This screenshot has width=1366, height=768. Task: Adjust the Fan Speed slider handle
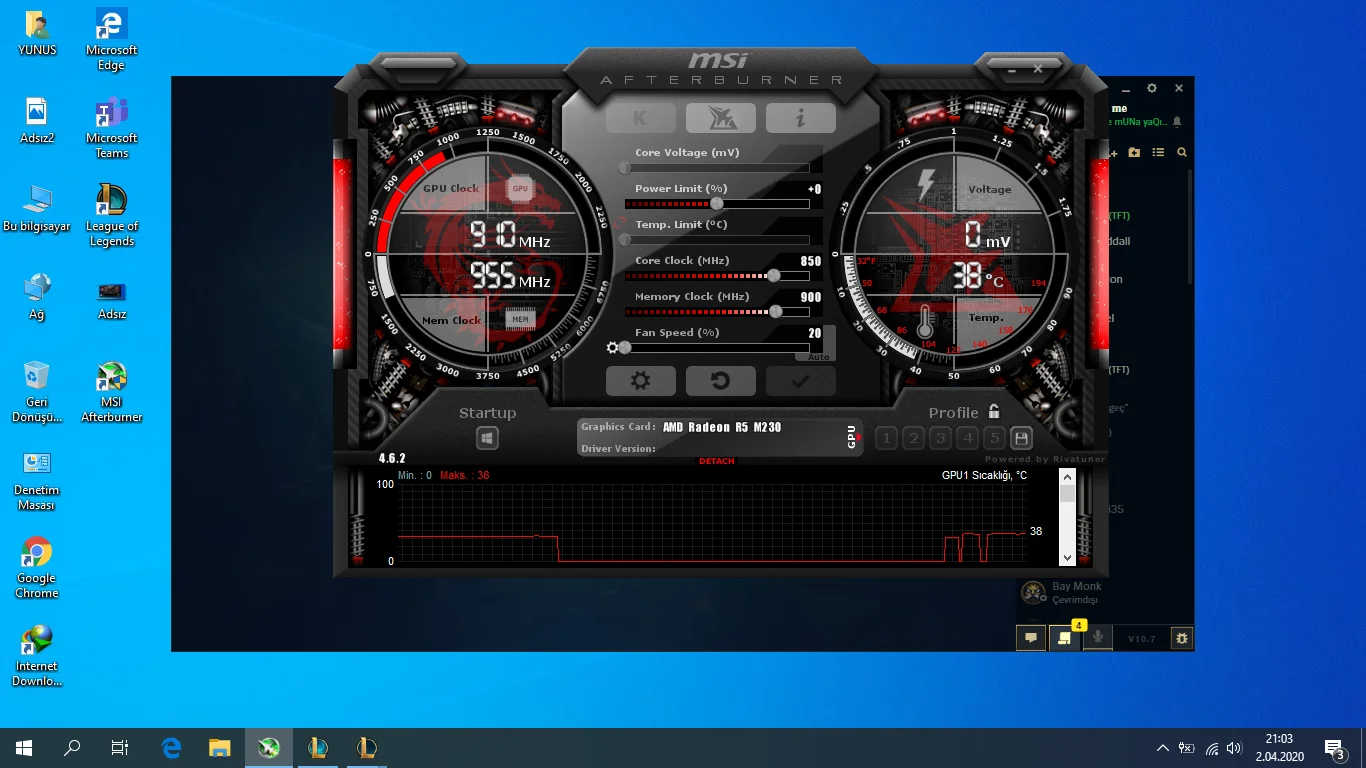coord(625,348)
